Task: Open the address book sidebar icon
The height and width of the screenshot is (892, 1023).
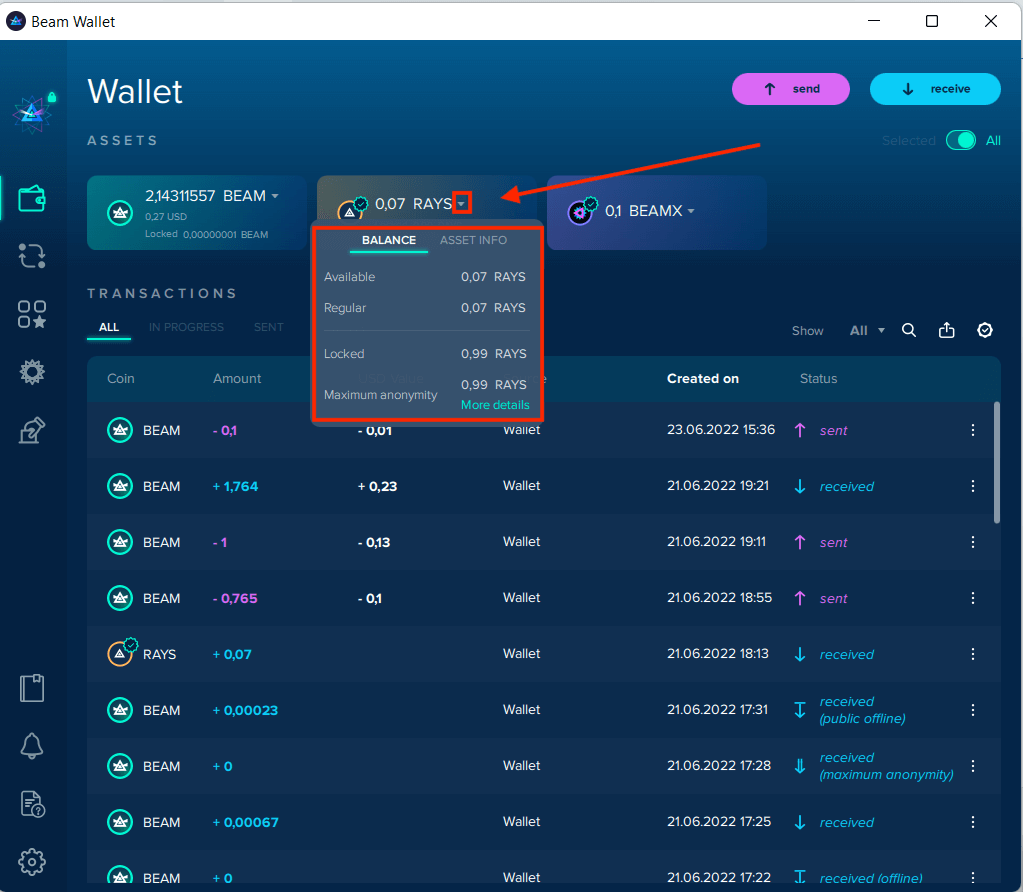Action: point(32,688)
